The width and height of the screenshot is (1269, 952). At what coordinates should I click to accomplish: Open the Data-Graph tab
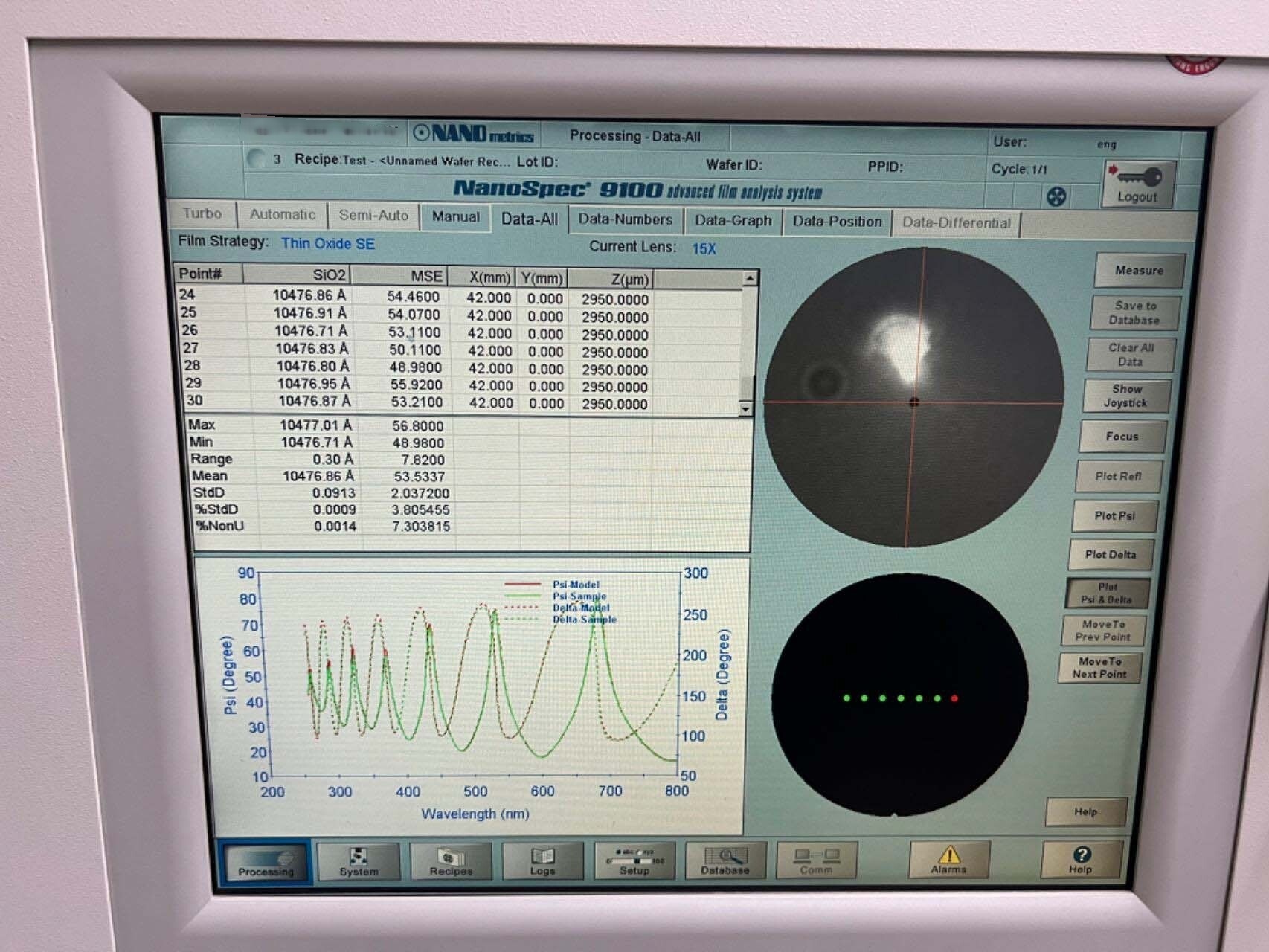point(733,221)
